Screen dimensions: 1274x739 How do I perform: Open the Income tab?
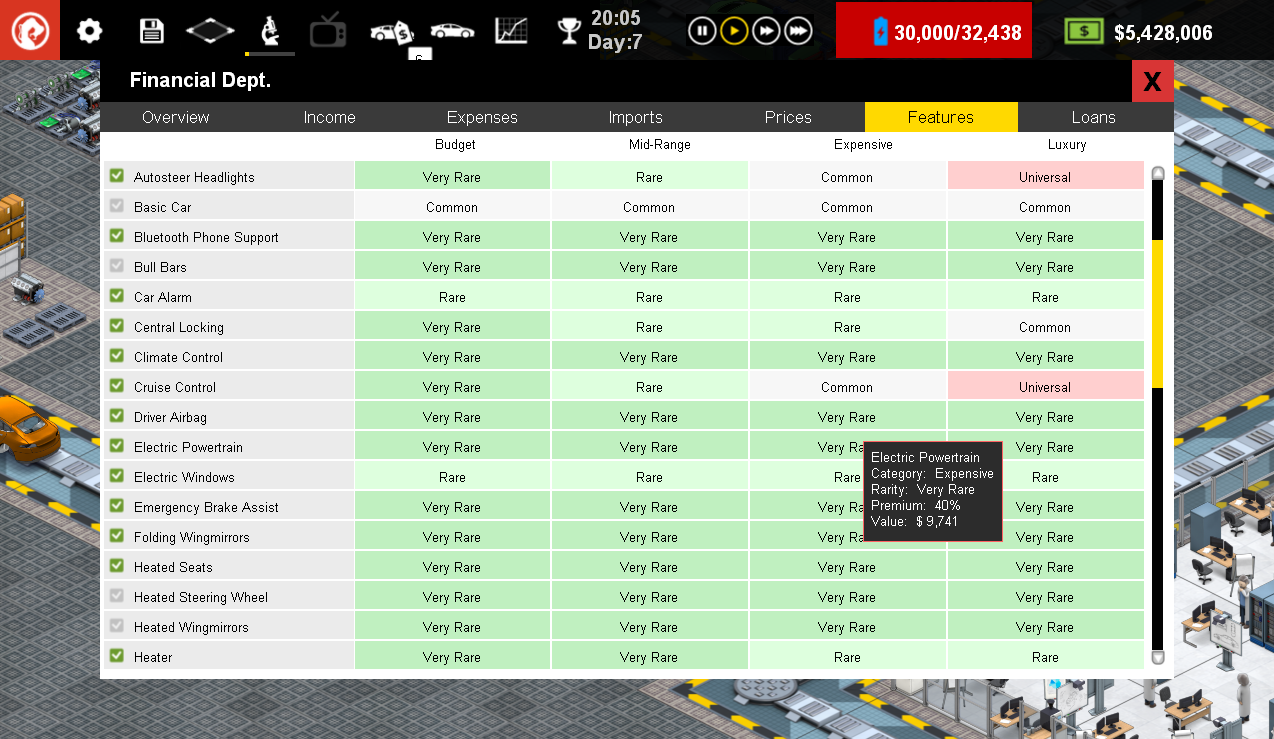[330, 117]
